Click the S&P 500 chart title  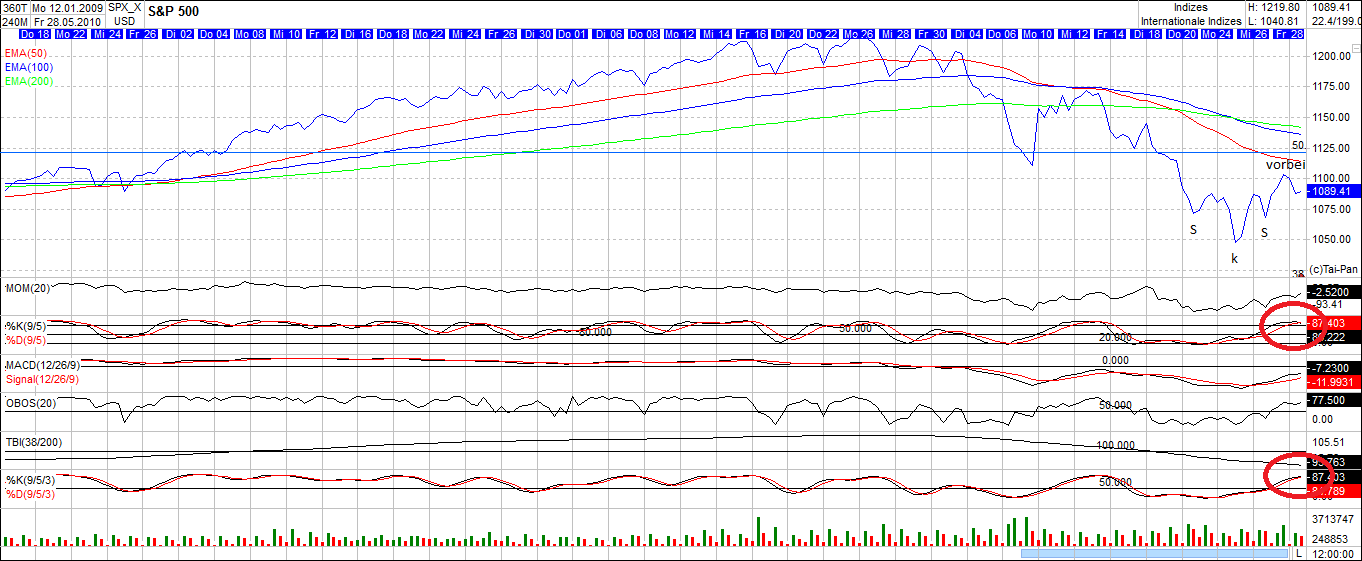[x=172, y=10]
